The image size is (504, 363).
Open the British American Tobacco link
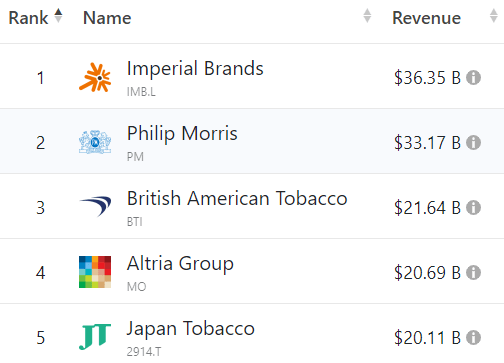click(237, 198)
